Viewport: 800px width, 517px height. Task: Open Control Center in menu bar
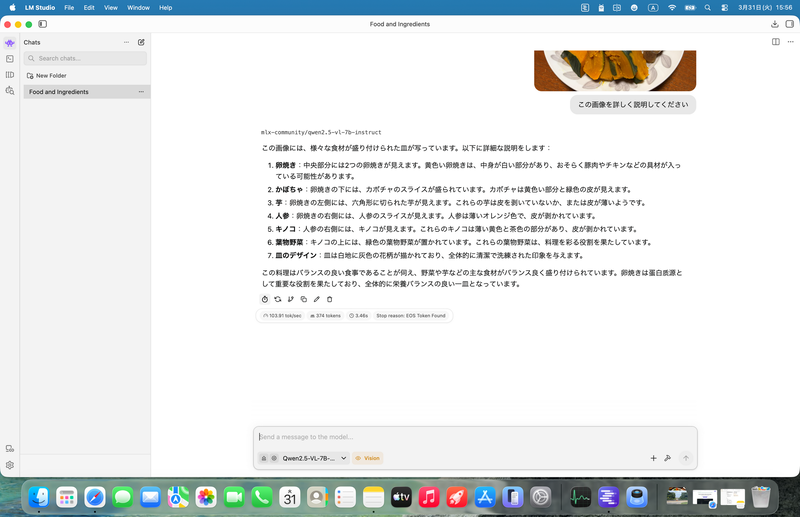tap(724, 8)
